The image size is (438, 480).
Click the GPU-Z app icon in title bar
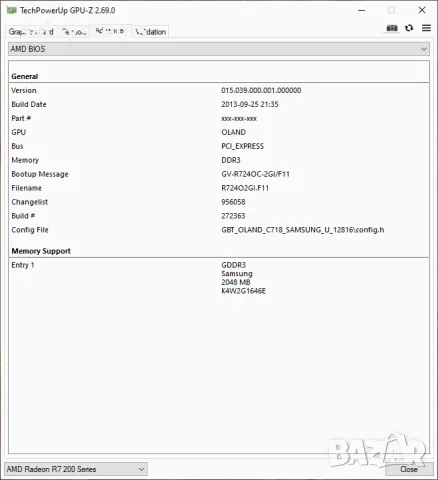pos(12,10)
